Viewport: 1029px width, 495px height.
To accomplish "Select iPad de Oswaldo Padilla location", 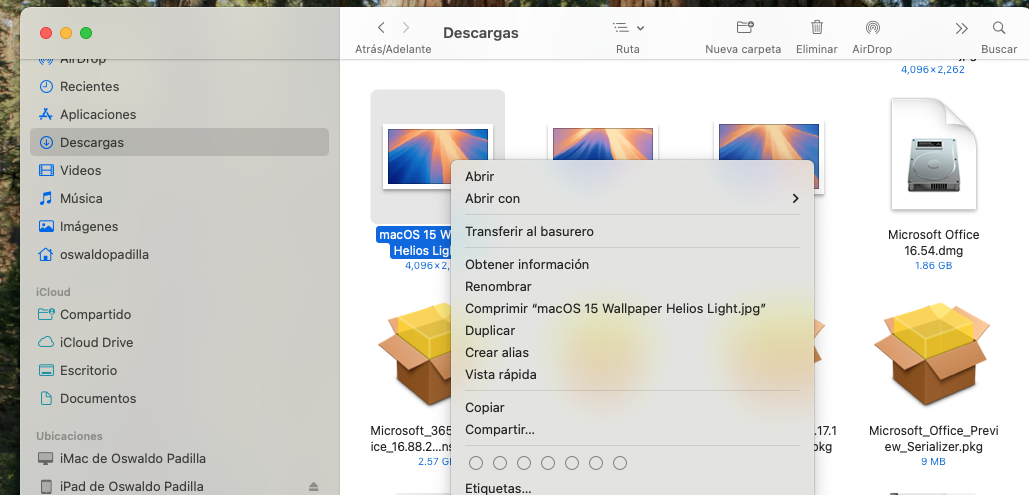I will [x=179, y=486].
